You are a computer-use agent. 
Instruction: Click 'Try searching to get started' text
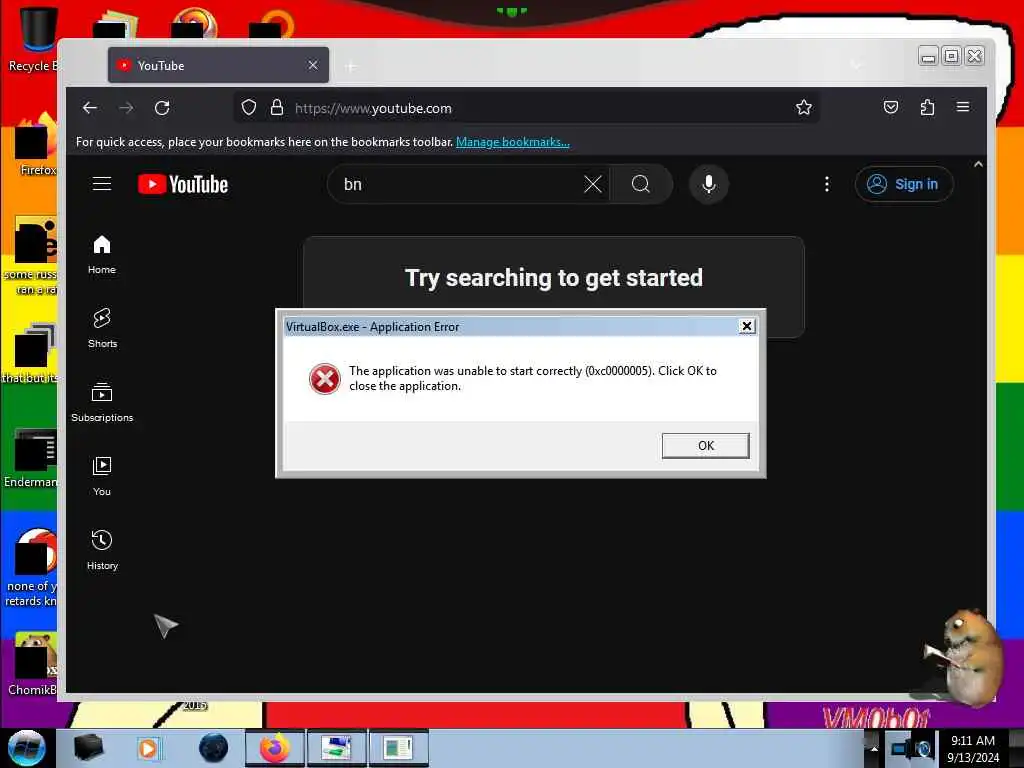coord(554,278)
